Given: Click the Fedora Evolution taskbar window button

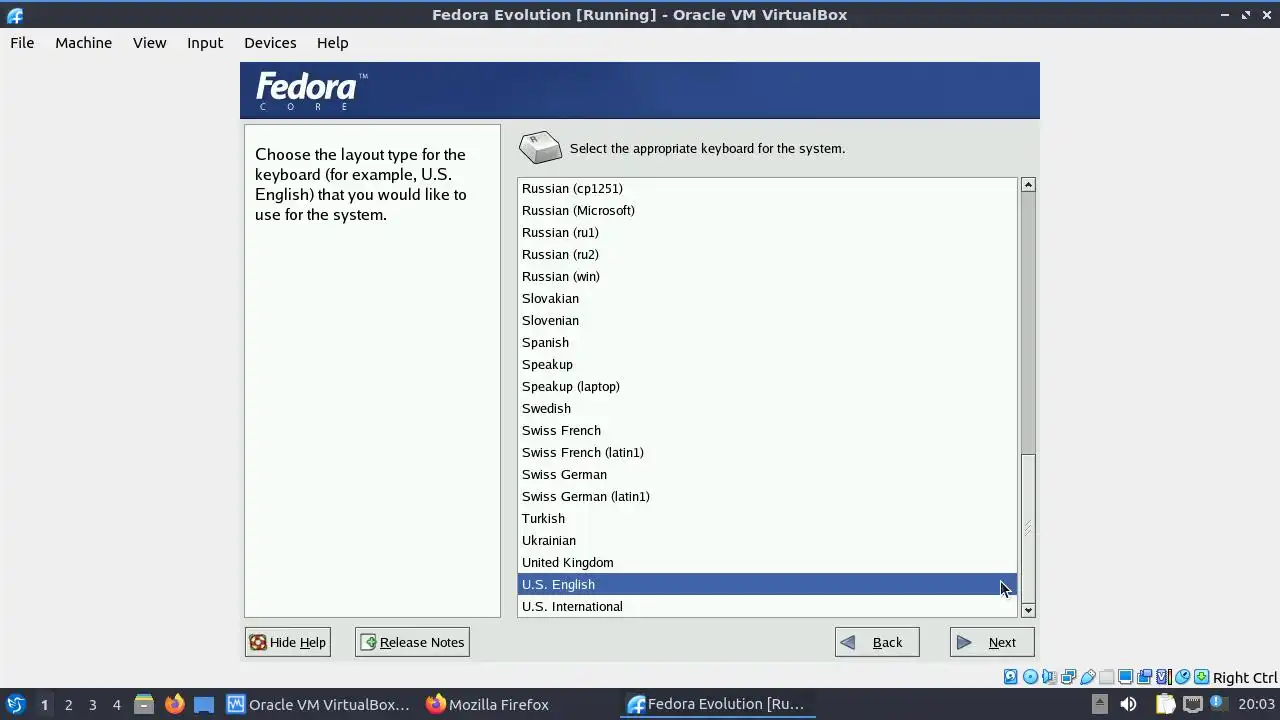Looking at the screenshot, I should click(716, 704).
